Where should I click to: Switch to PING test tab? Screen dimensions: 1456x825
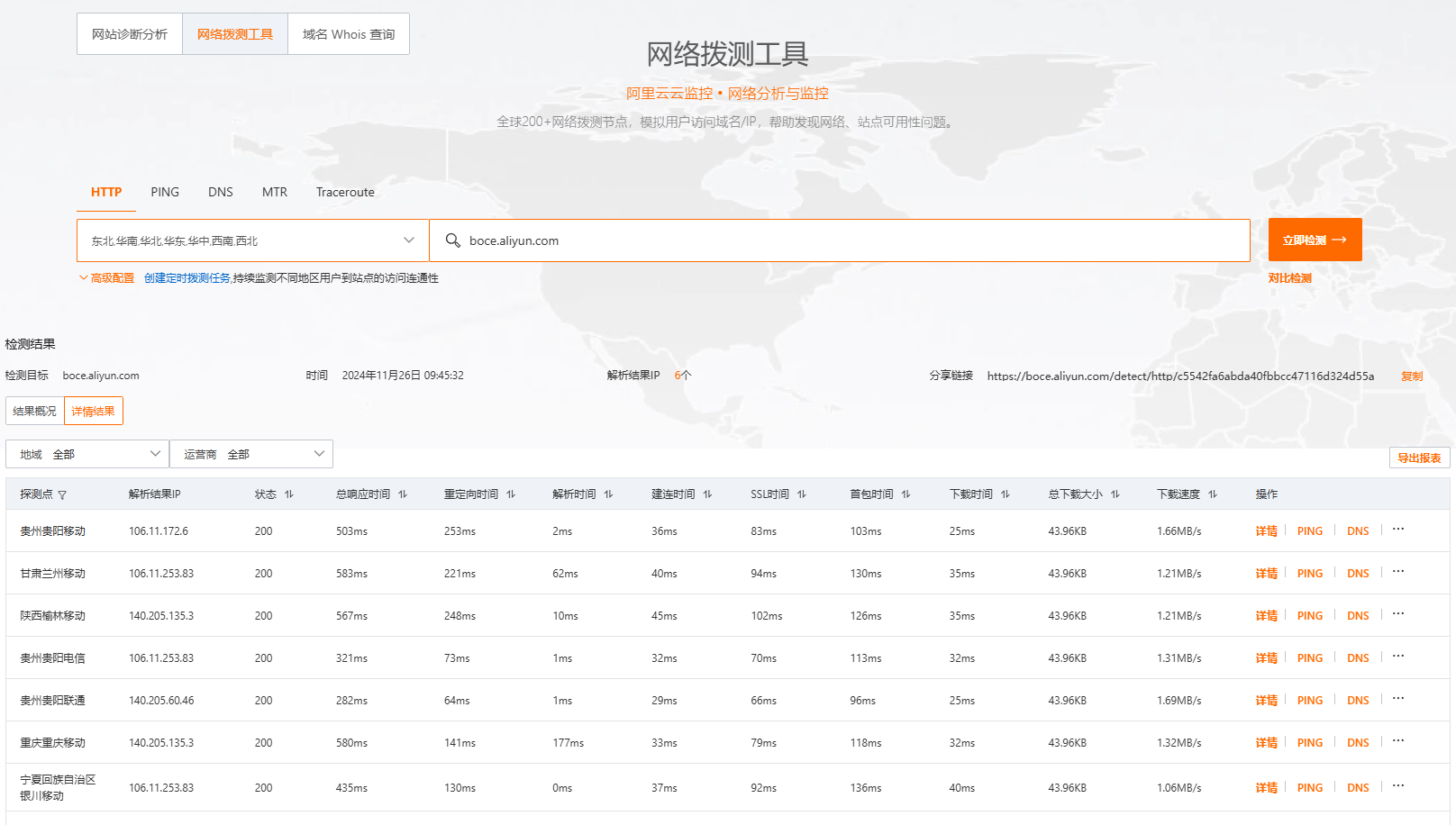tap(165, 192)
